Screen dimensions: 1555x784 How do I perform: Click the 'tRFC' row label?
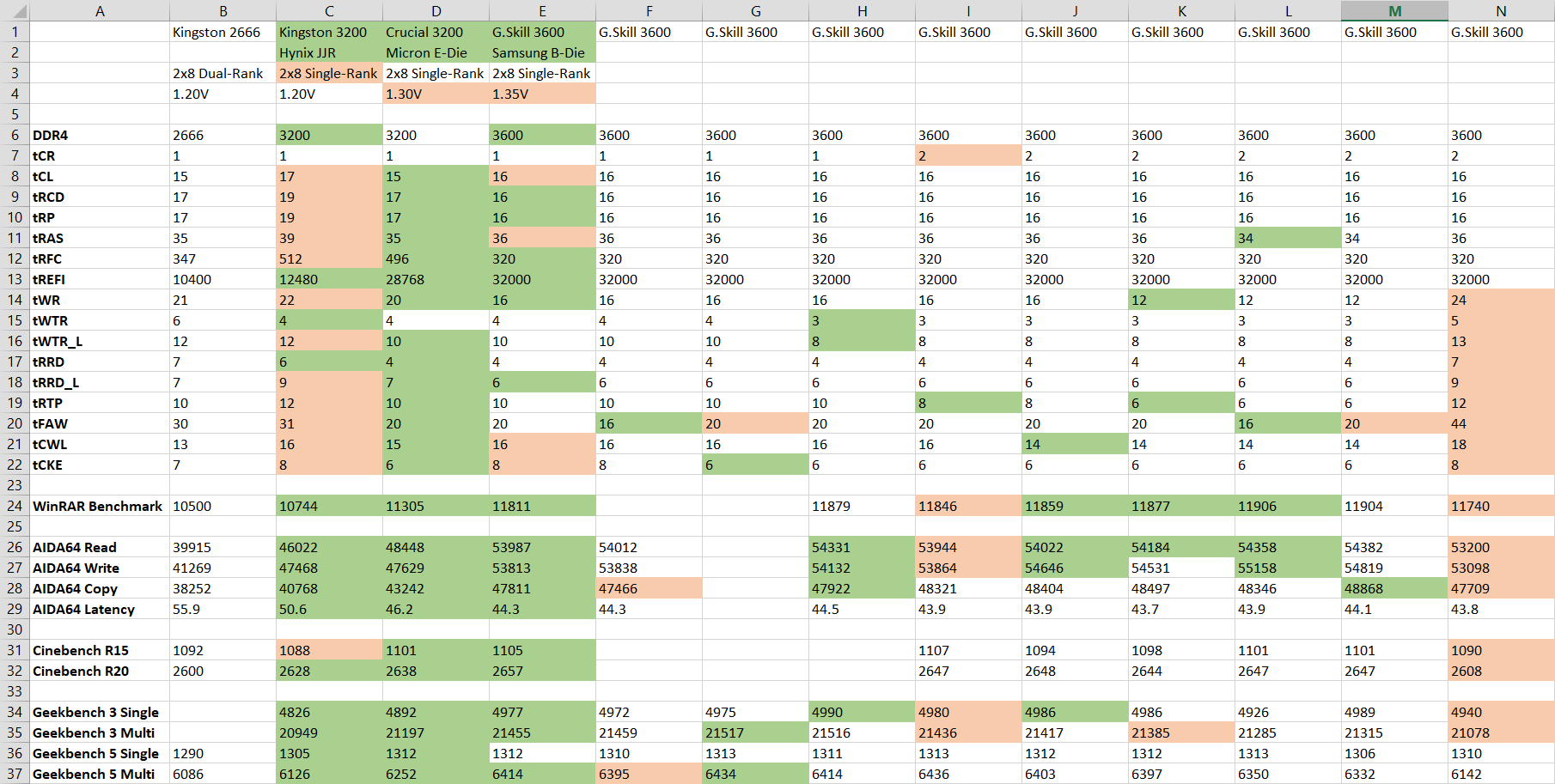point(100,258)
